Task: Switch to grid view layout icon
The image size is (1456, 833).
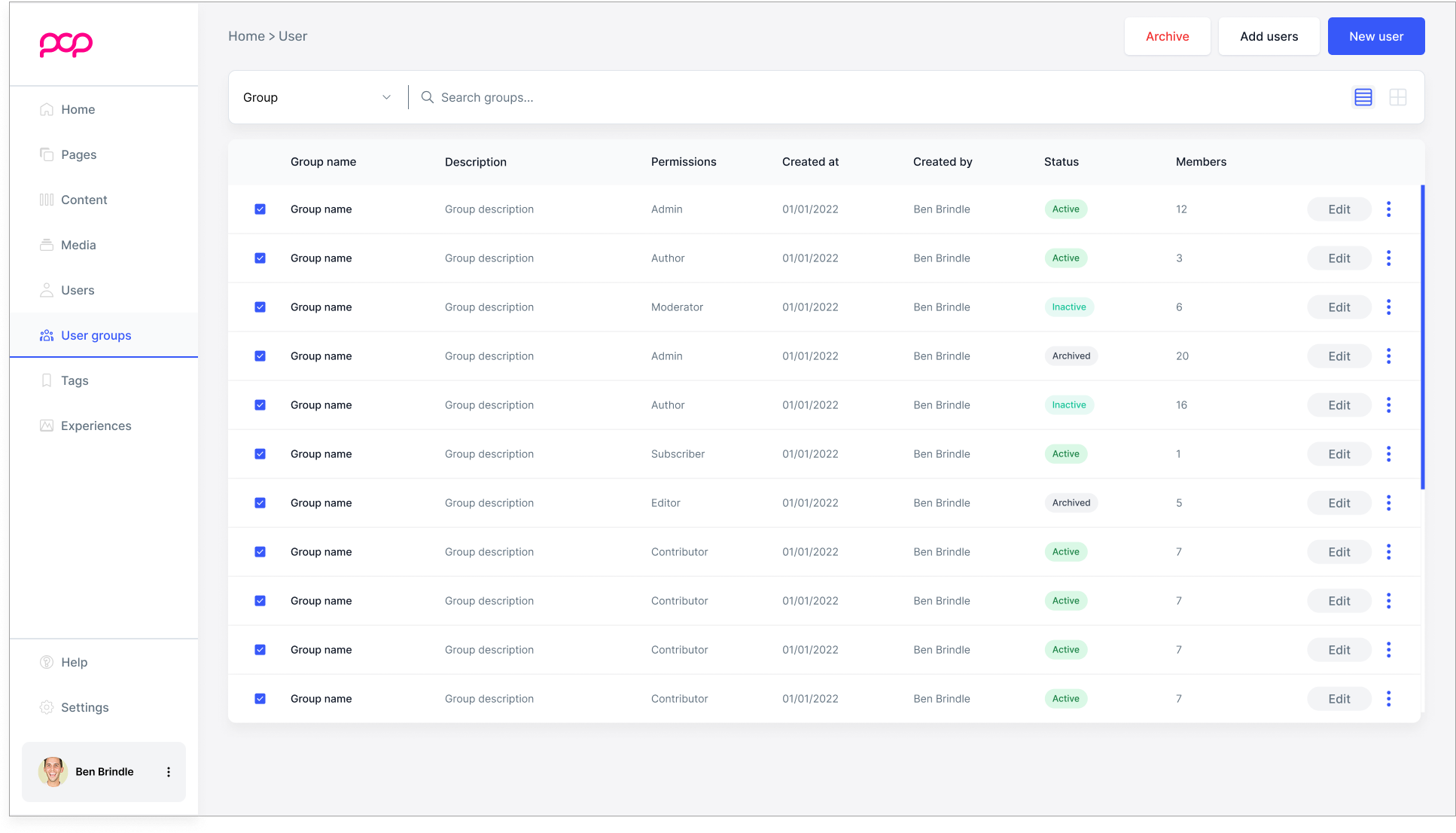Action: 1397,97
